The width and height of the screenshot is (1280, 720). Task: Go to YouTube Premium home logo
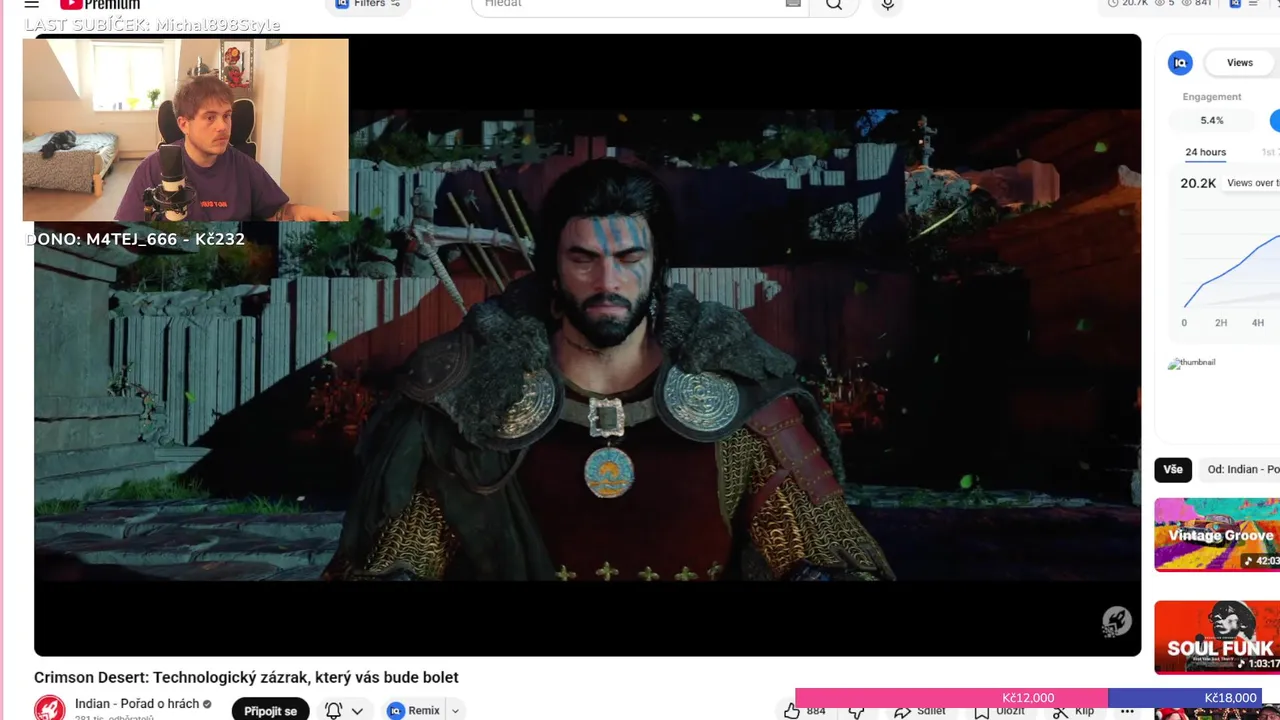[x=100, y=4]
